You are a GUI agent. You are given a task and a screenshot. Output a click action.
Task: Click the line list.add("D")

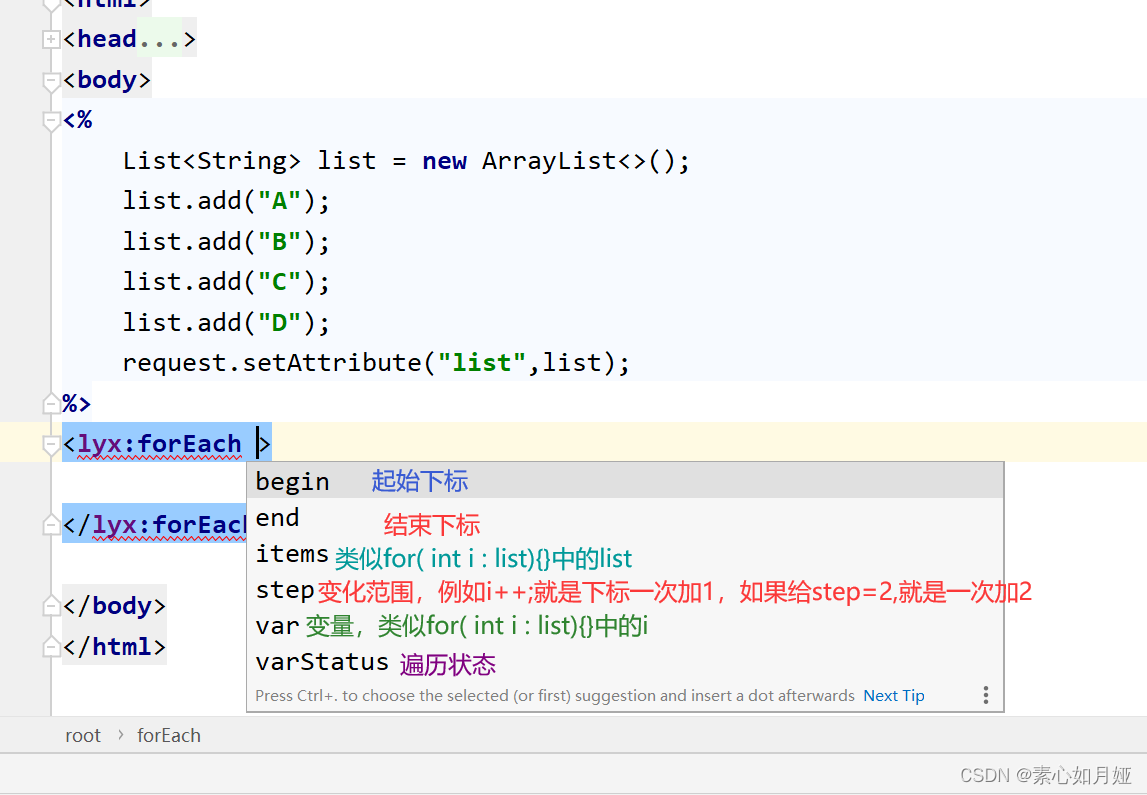pos(226,323)
